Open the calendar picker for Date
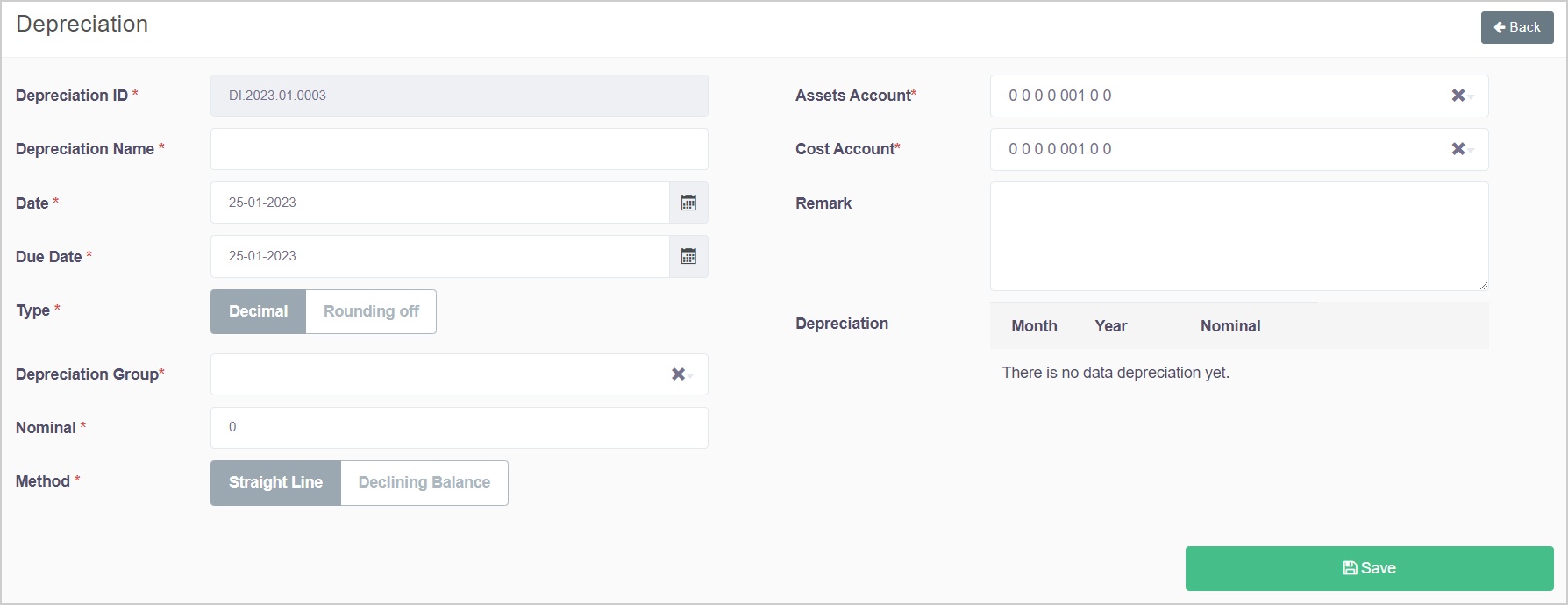 pyautogui.click(x=688, y=203)
